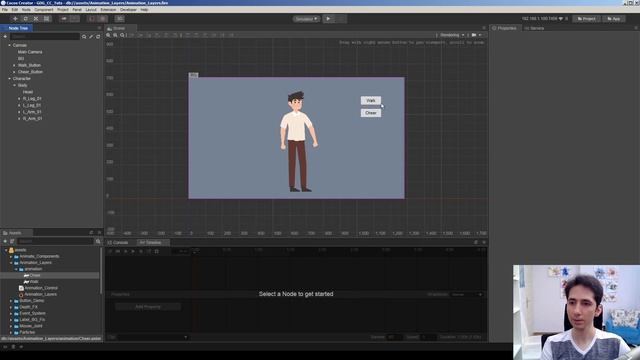Switch to the Node Tree tab

tap(16, 28)
